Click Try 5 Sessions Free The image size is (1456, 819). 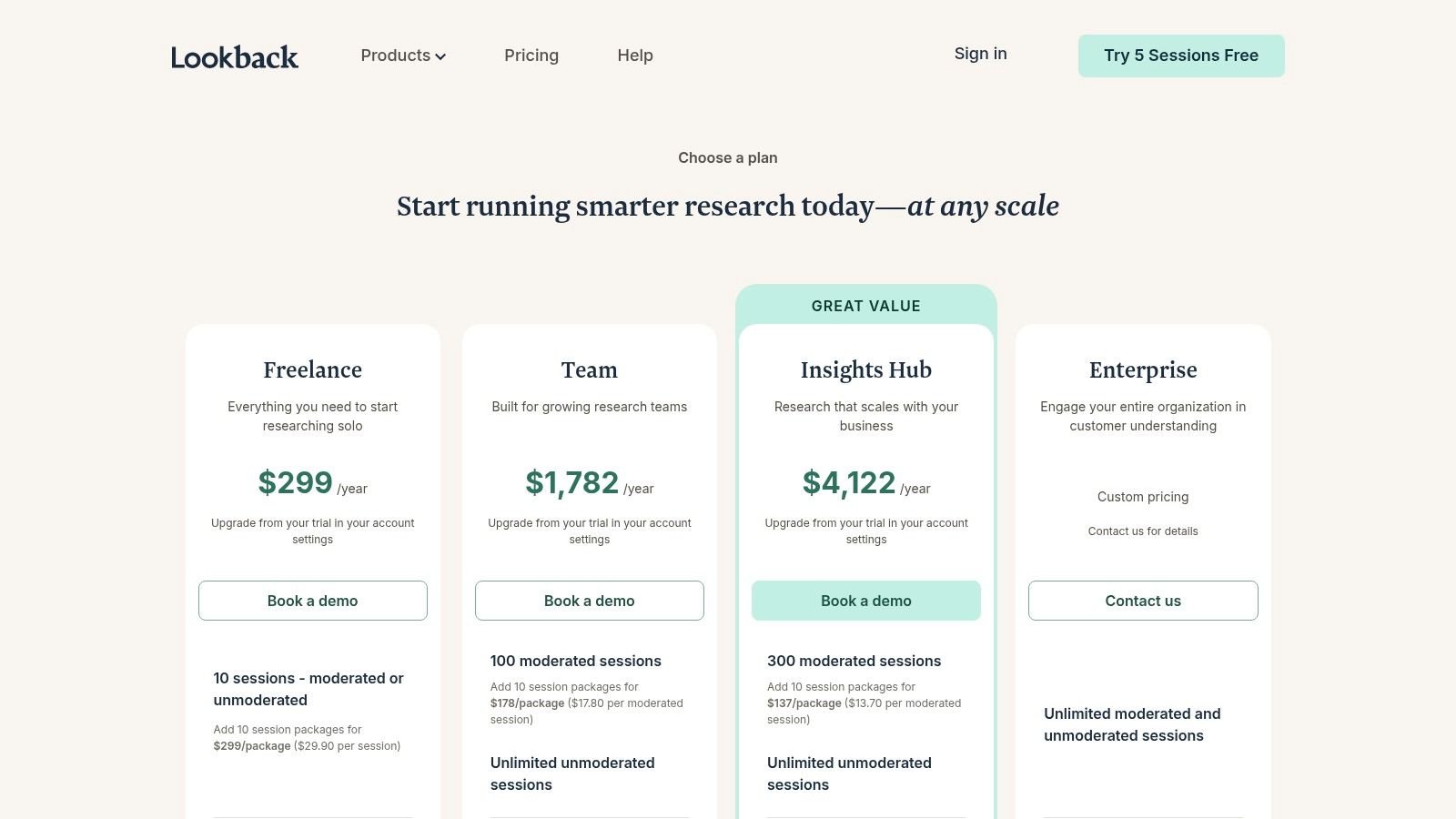(1180, 56)
